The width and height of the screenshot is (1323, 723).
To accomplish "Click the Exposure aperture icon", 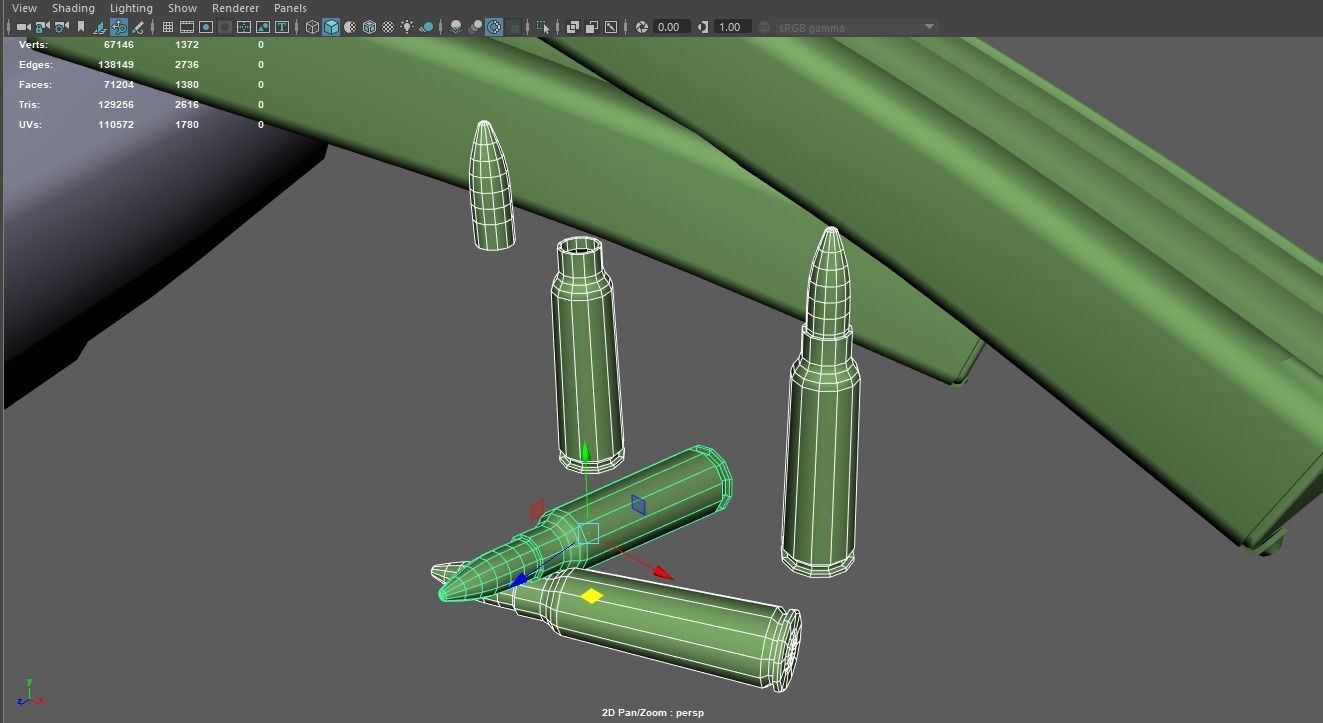I will 642,27.
